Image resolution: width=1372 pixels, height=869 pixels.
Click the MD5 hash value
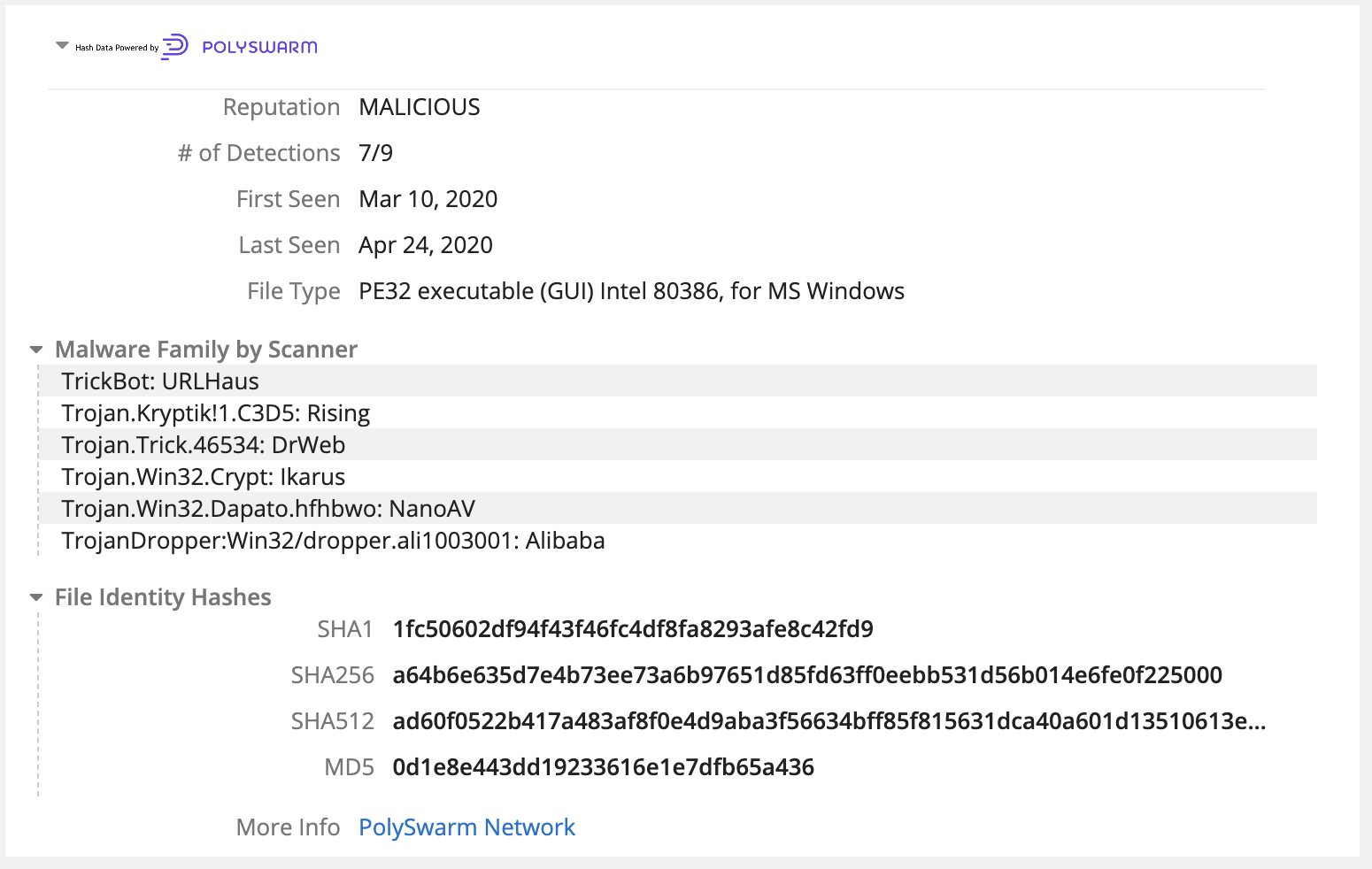coord(603,767)
